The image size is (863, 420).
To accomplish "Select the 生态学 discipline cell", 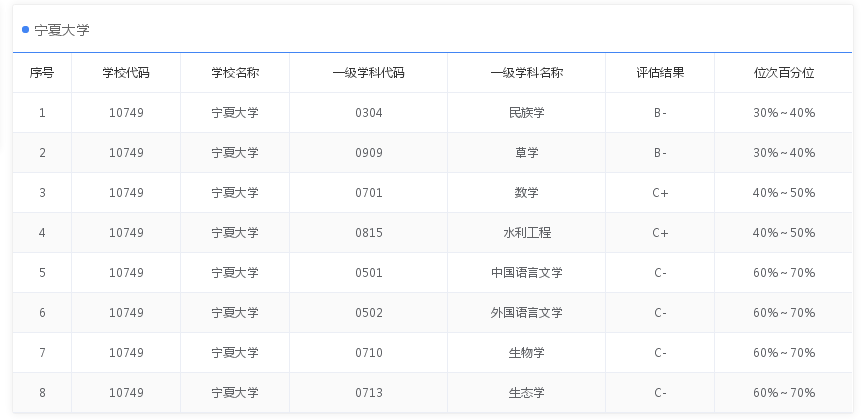I will [526, 393].
